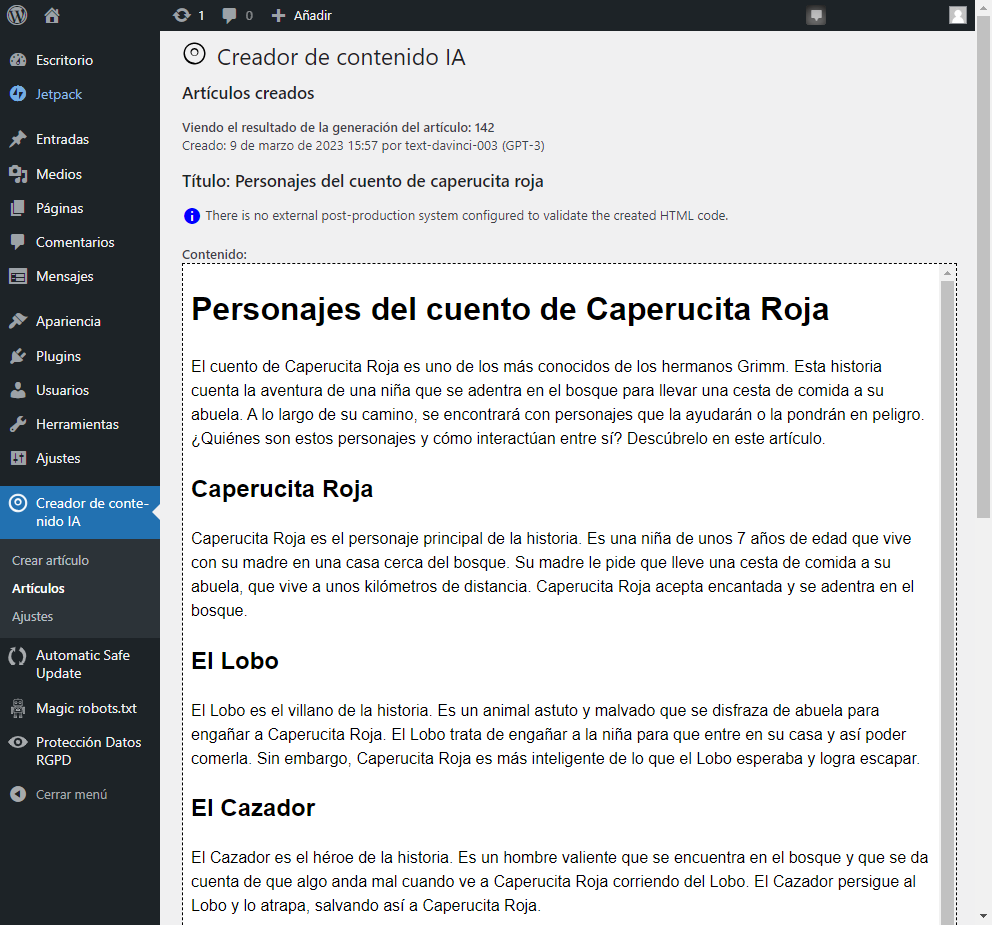Open pending updates icon in admin bar
Viewport: 992px width, 925px height.
[x=182, y=15]
